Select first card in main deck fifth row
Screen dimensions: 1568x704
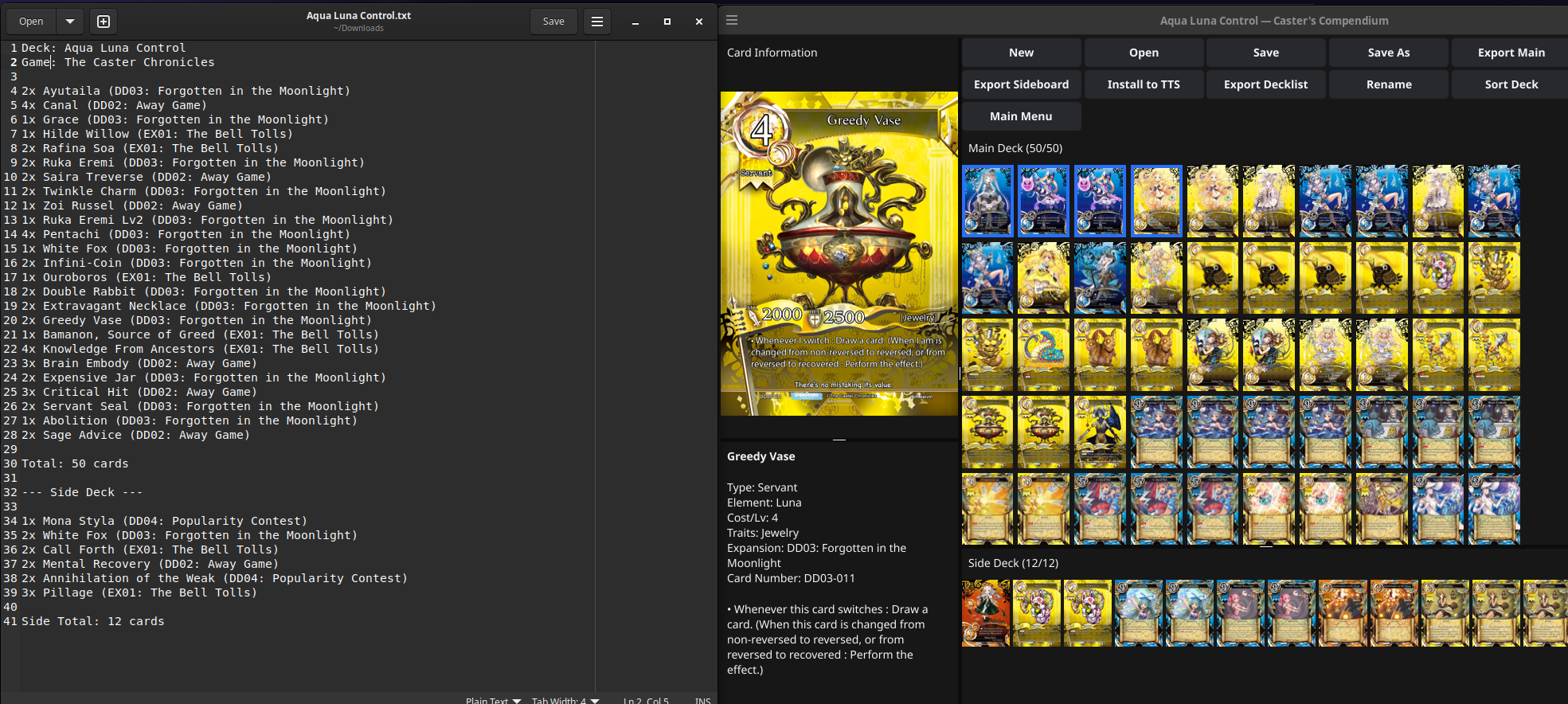(987, 510)
